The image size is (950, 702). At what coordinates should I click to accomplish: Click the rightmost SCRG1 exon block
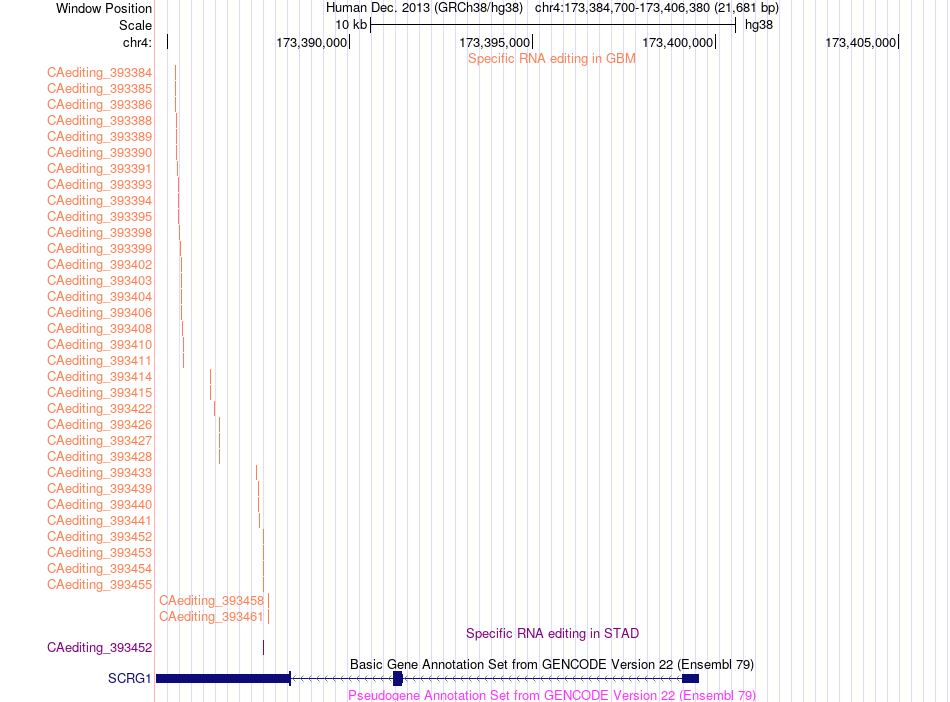tap(690, 678)
